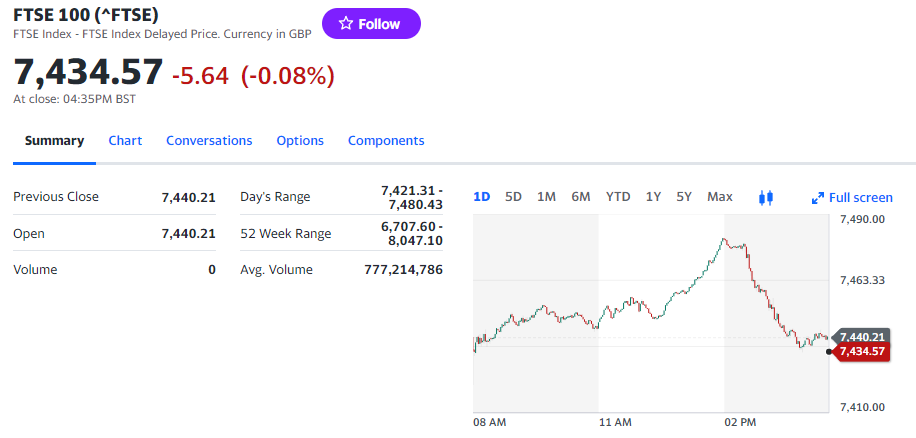The width and height of the screenshot is (916, 438).
Task: Click the Previous Close value 7,440.21
Action: coord(189,198)
